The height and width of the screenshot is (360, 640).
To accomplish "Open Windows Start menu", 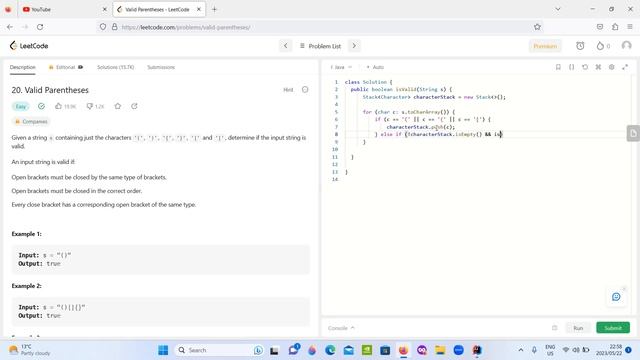I will (163, 350).
